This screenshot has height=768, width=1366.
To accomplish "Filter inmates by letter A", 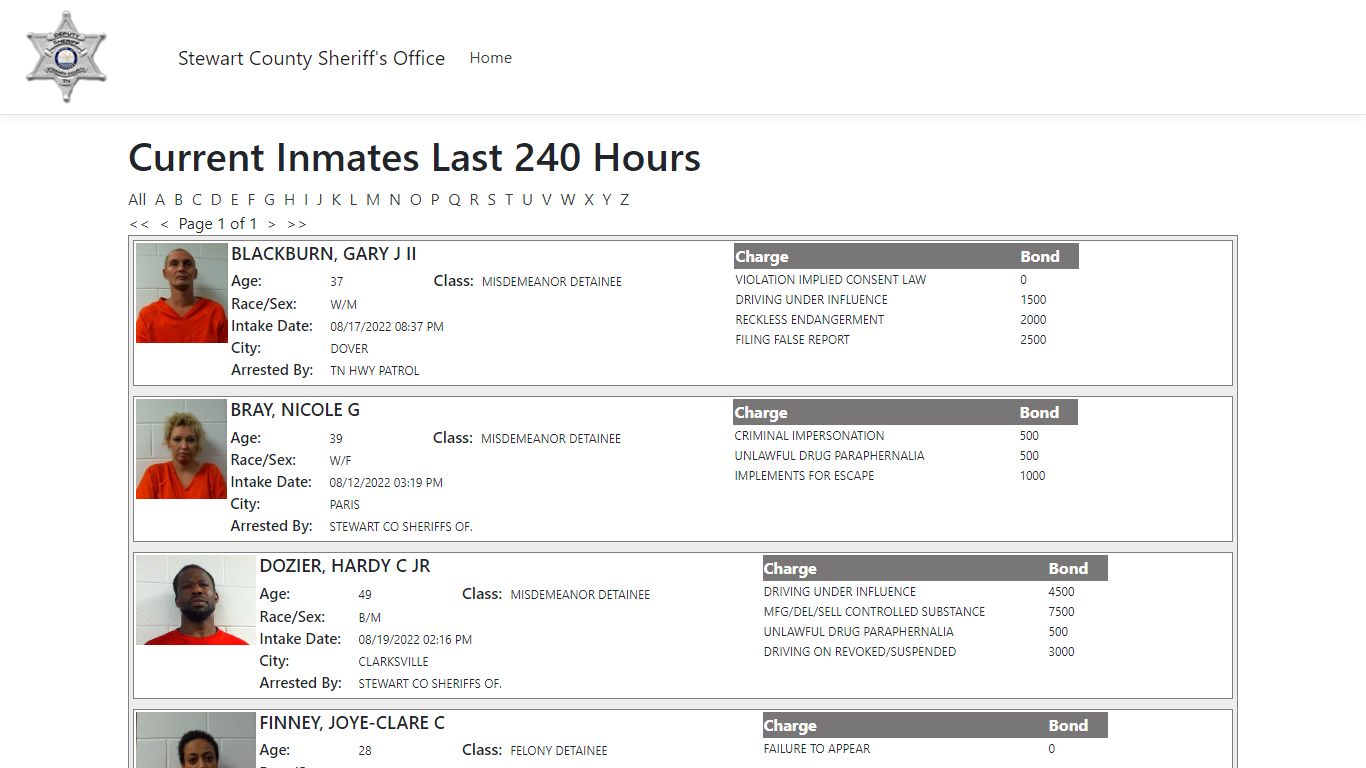I will pyautogui.click(x=160, y=199).
